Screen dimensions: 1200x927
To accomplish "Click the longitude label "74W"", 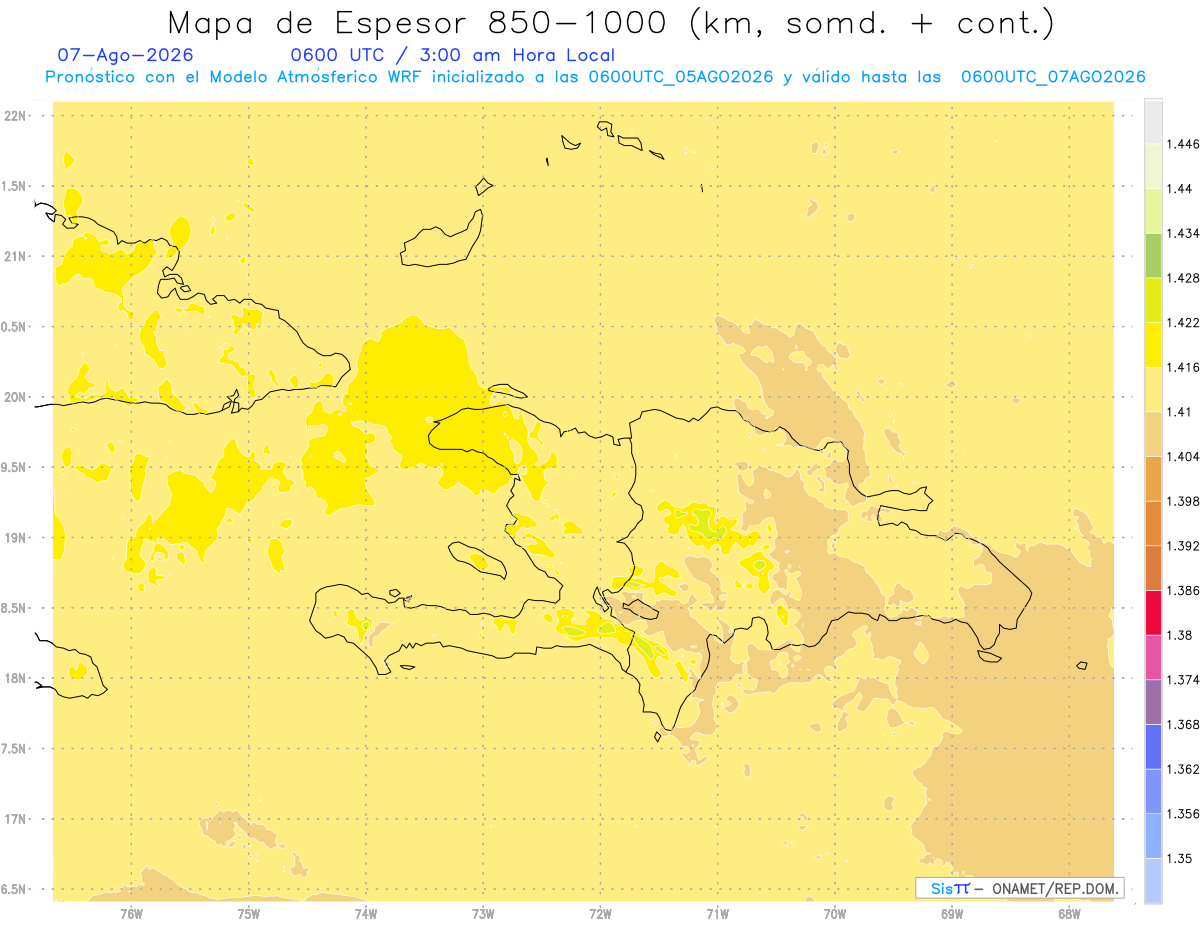I will [366, 914].
